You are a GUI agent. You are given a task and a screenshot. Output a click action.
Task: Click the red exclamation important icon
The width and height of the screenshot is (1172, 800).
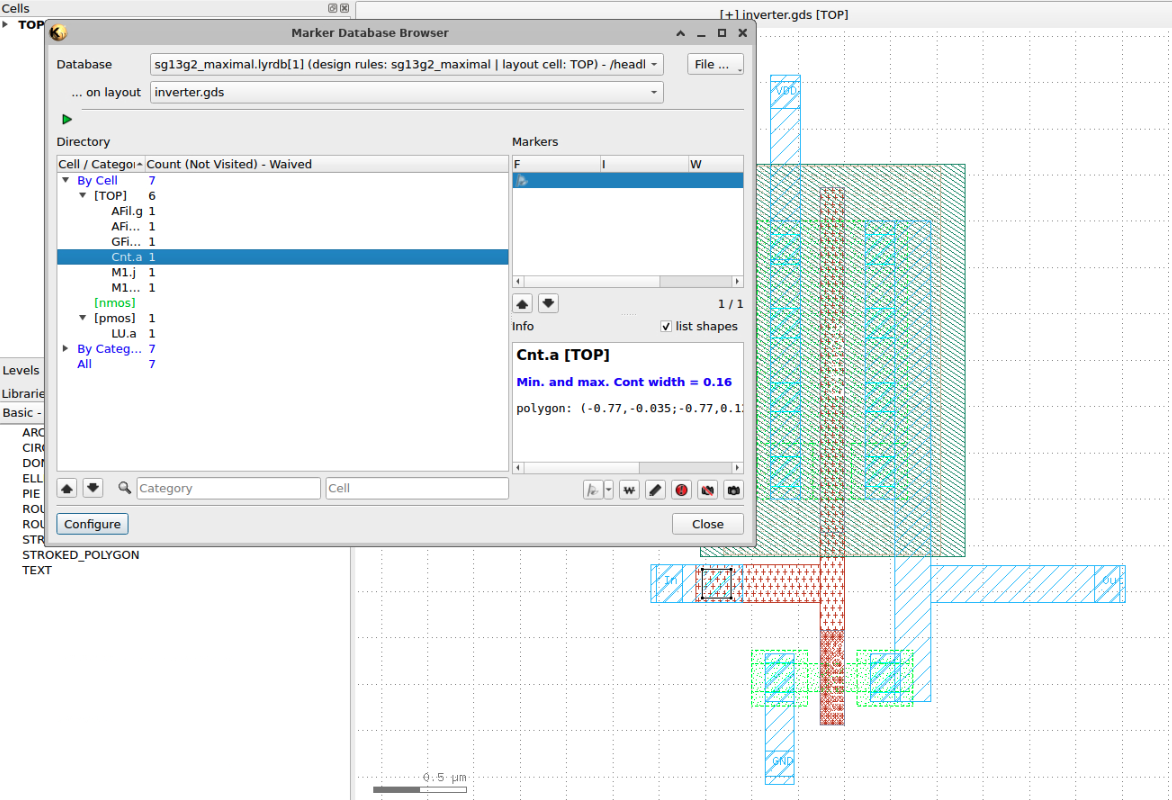pyautogui.click(x=682, y=490)
